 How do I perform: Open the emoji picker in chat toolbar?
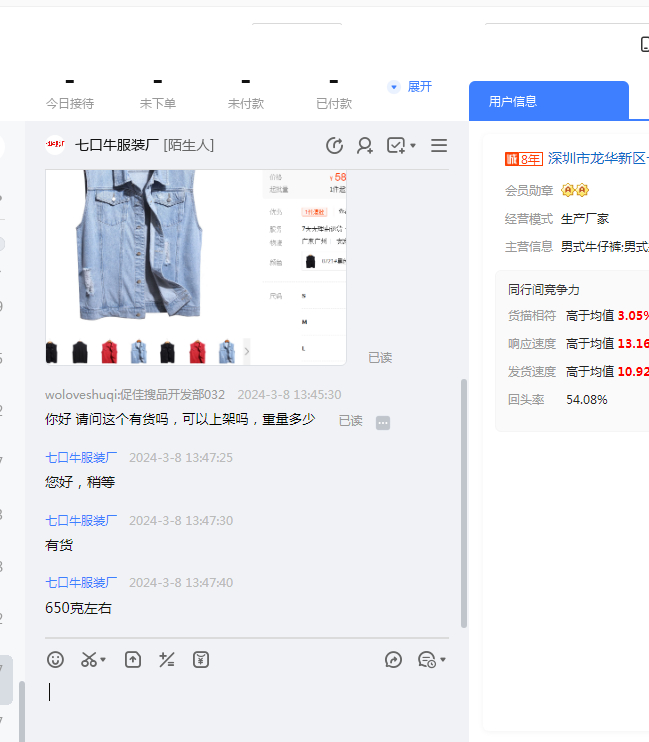(56, 660)
